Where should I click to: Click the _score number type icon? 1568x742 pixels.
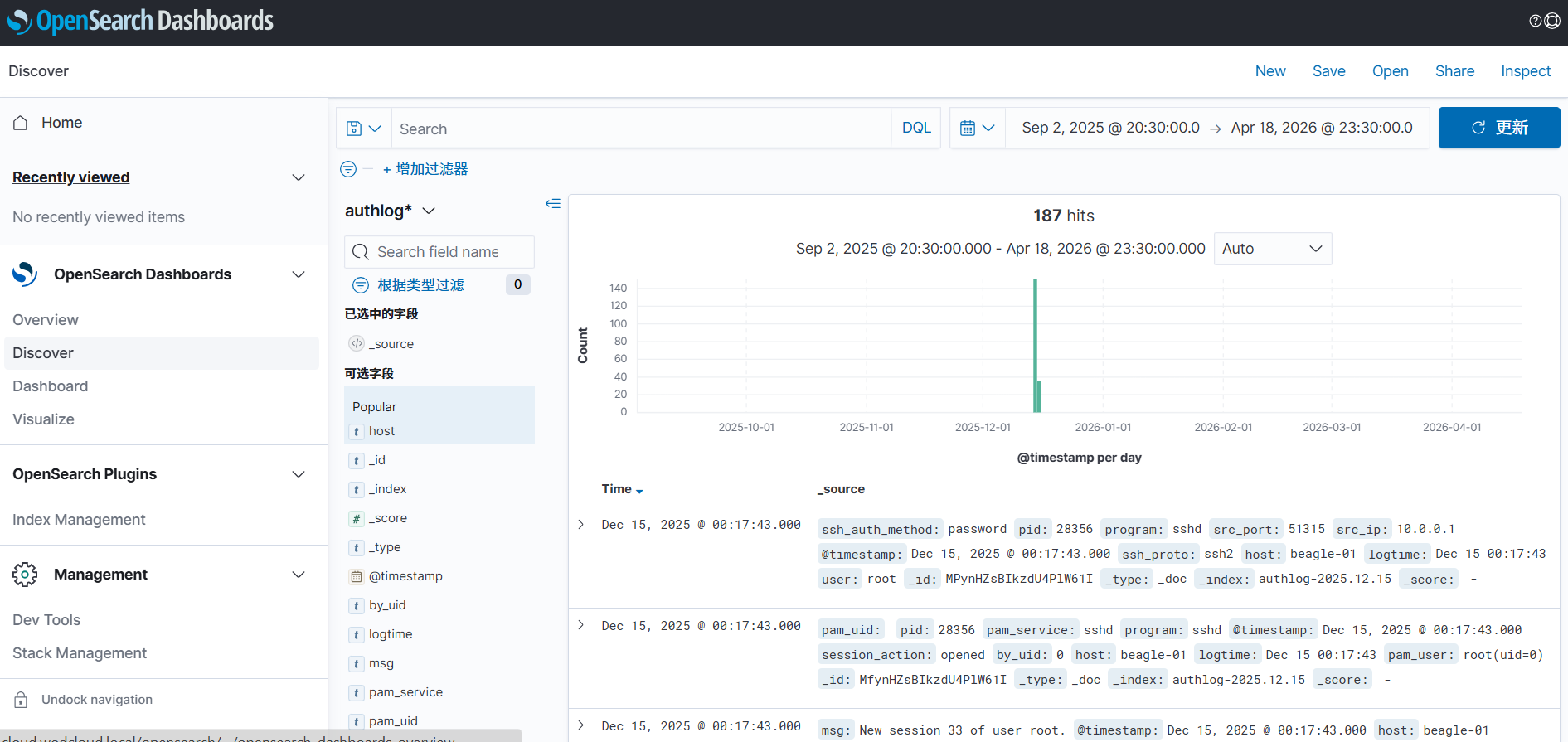tap(357, 518)
